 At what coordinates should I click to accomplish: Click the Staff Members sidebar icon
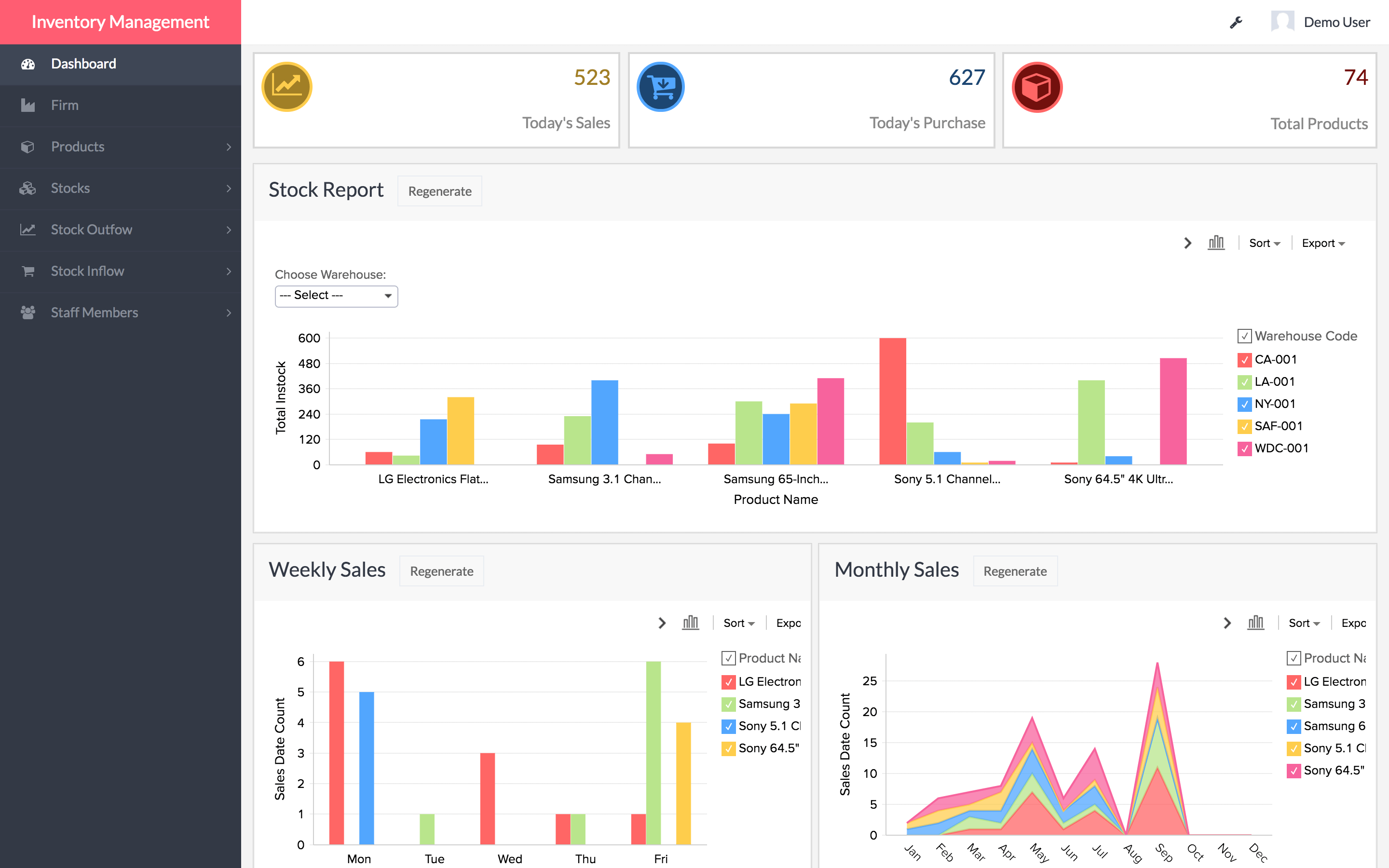click(28, 312)
